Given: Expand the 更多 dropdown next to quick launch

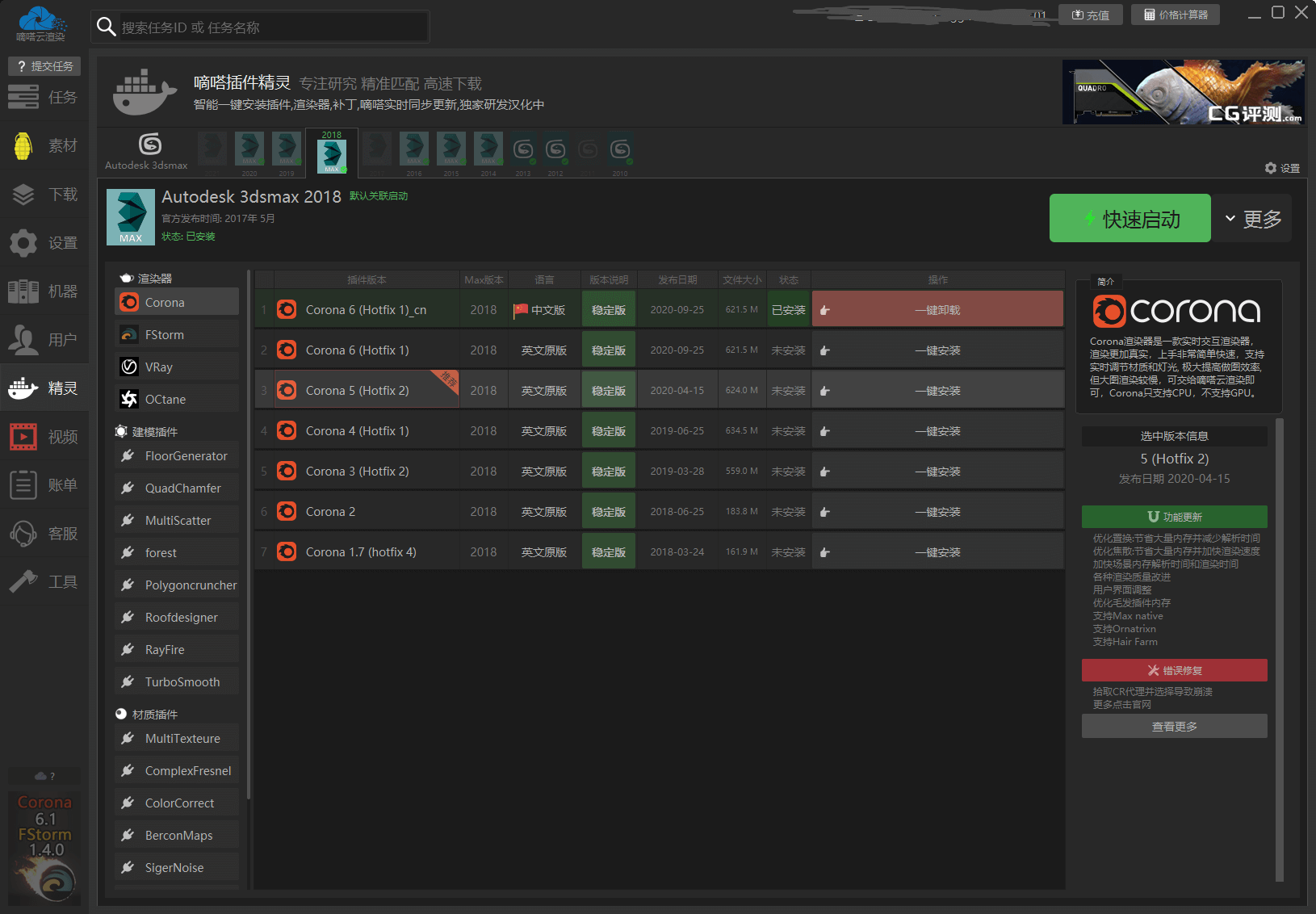Looking at the screenshot, I should point(1253,219).
